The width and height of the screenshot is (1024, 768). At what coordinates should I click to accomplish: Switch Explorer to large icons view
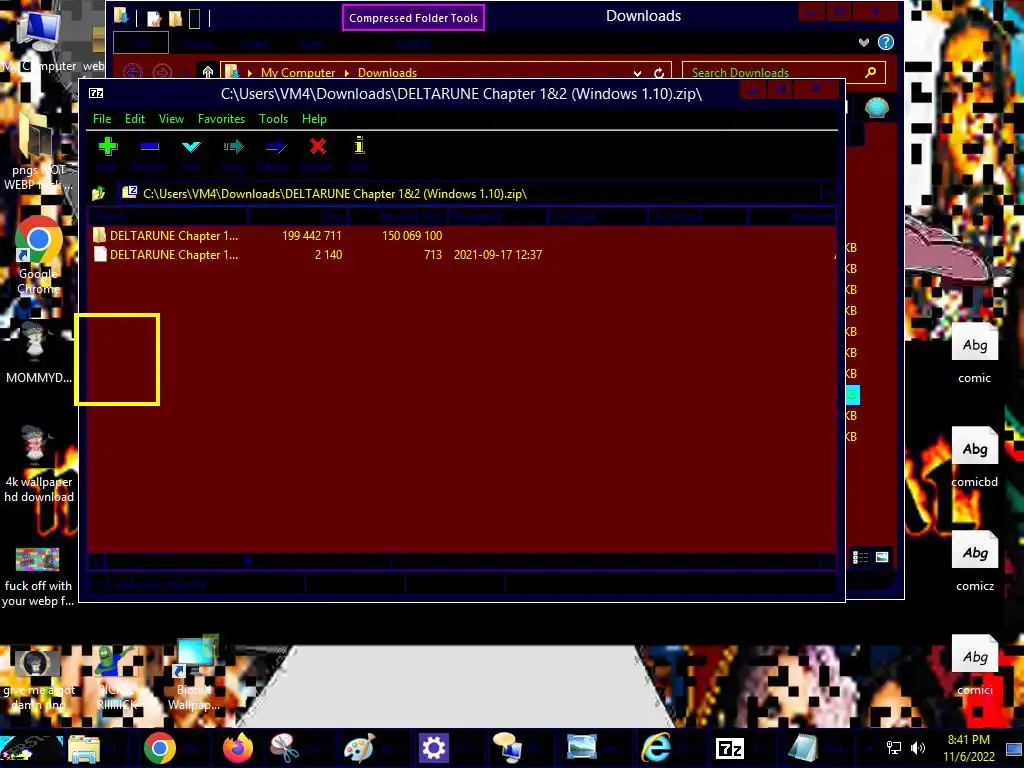[x=882, y=557]
